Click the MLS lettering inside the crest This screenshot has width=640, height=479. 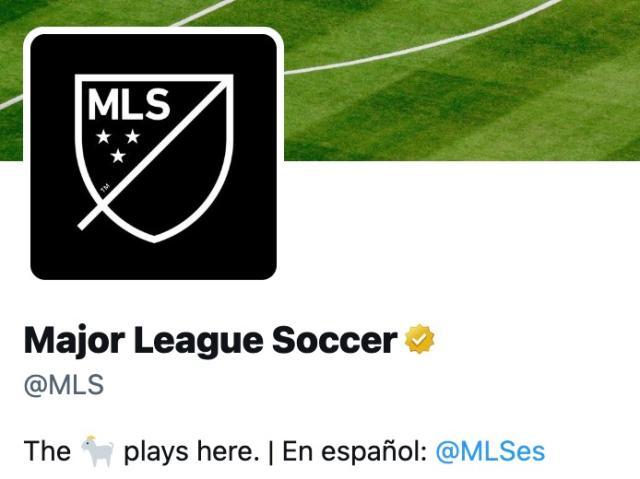[129, 104]
